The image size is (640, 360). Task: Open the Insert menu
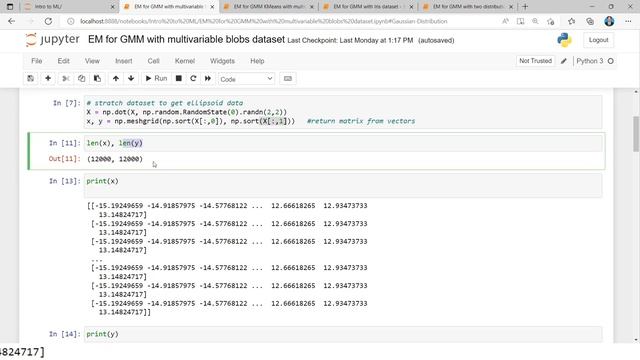(124, 61)
